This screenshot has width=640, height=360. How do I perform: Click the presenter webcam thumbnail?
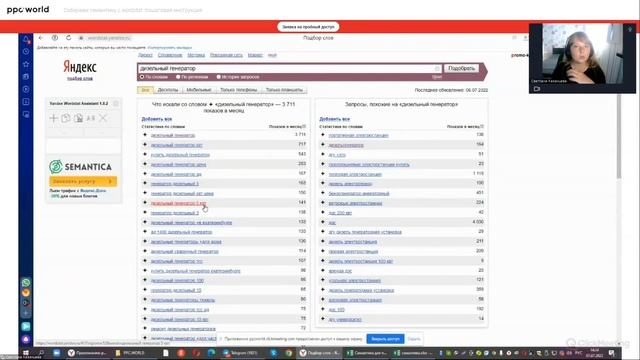coord(582,58)
